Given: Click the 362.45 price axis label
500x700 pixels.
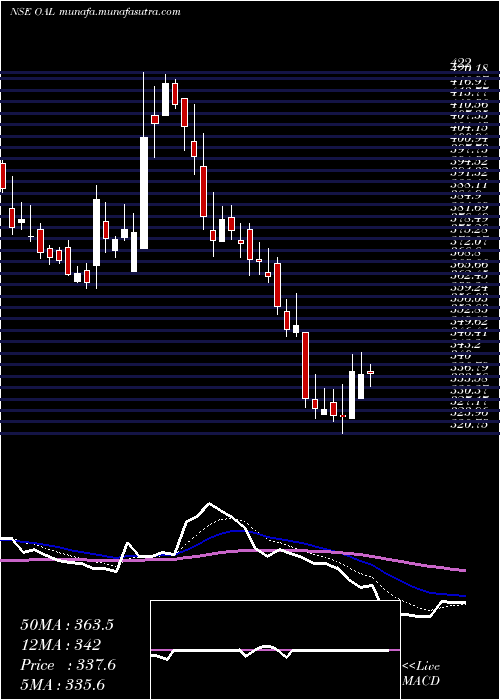Looking at the screenshot, I should 468,277.
